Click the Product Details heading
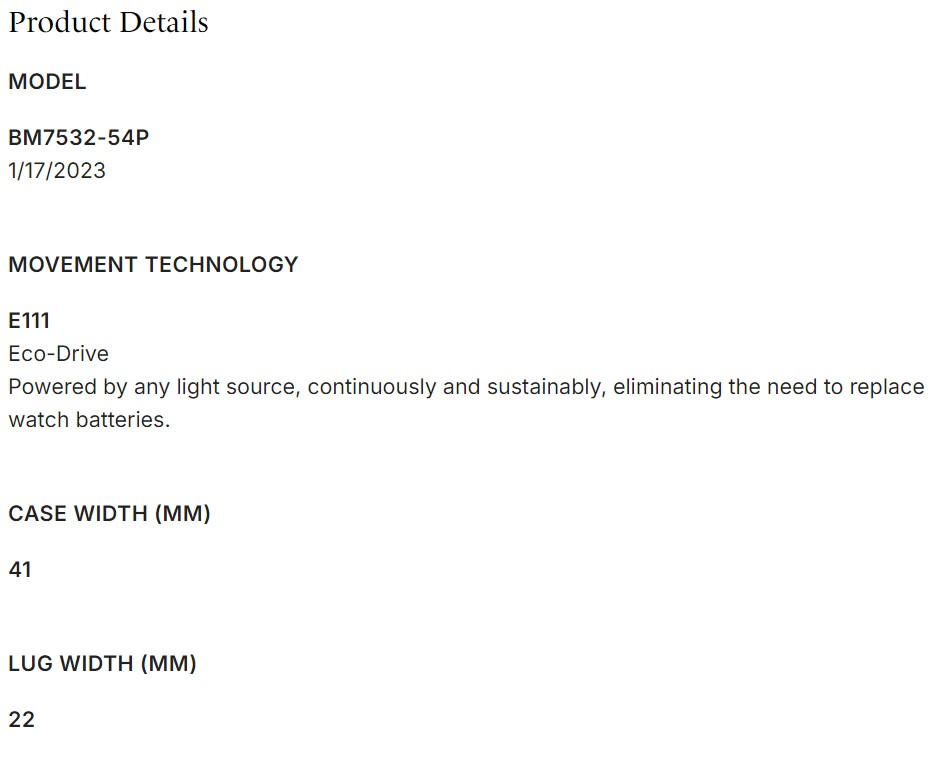This screenshot has width=937, height=778. point(108,23)
